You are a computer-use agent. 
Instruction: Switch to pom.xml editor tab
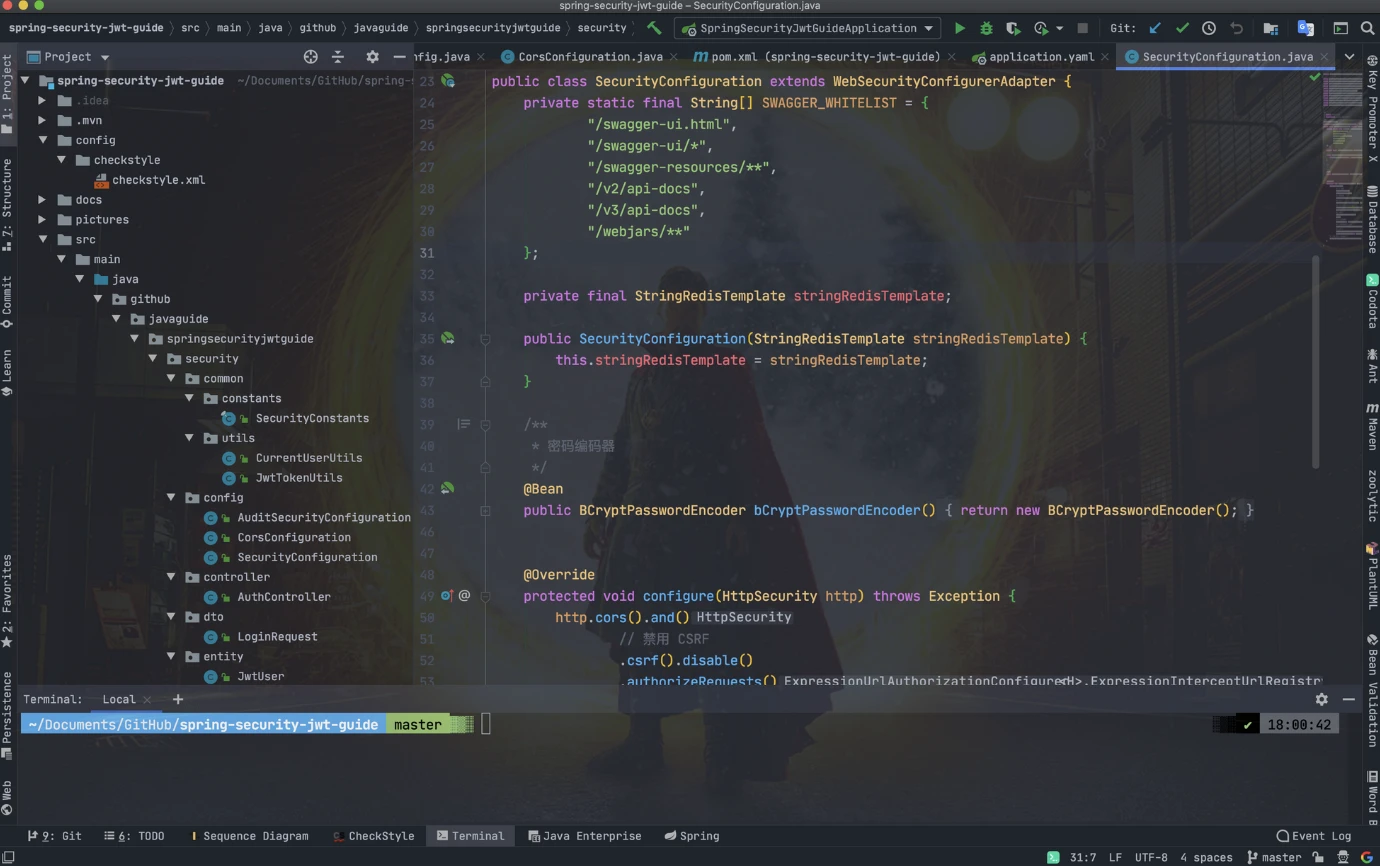click(824, 57)
